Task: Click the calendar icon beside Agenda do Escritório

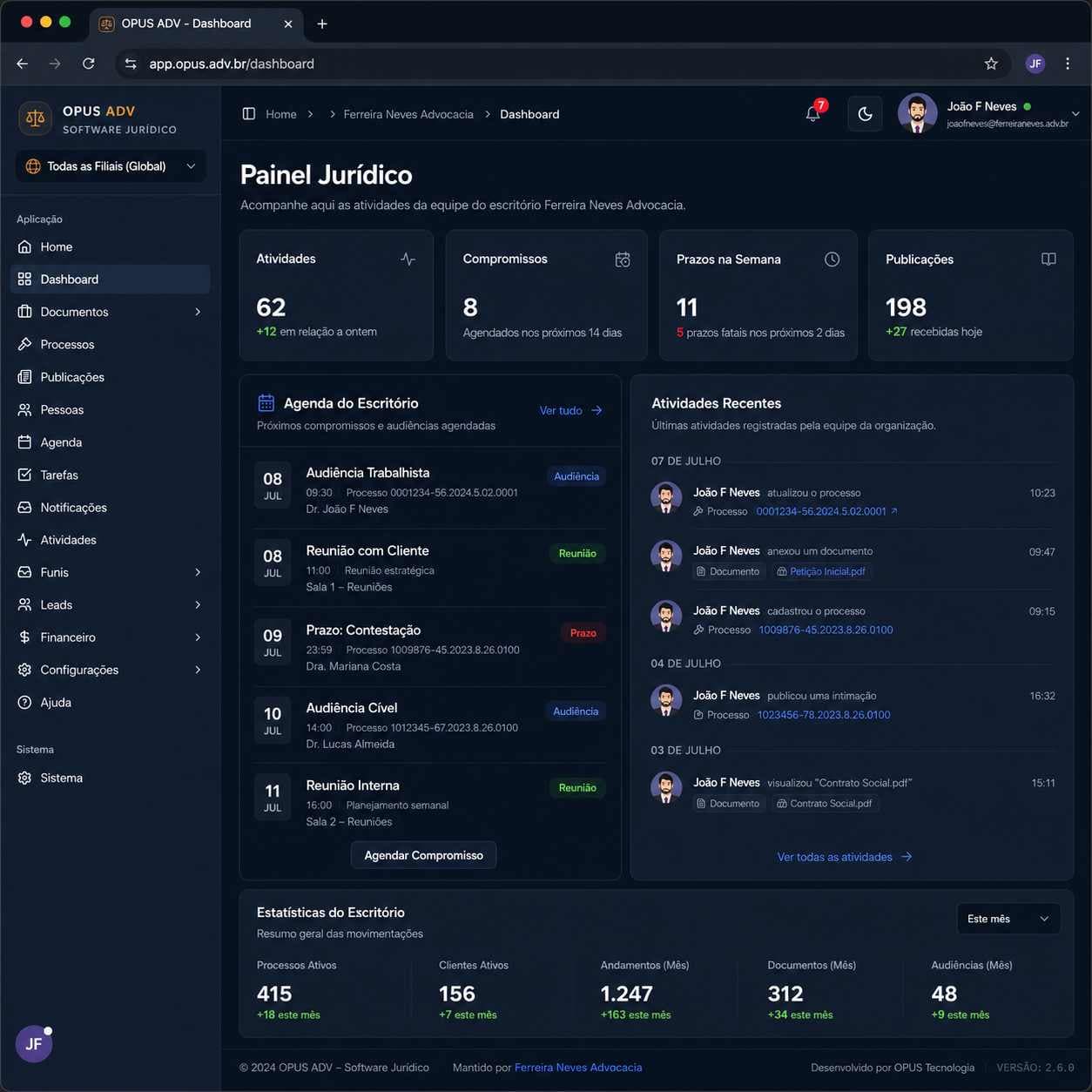Action: 266,403
